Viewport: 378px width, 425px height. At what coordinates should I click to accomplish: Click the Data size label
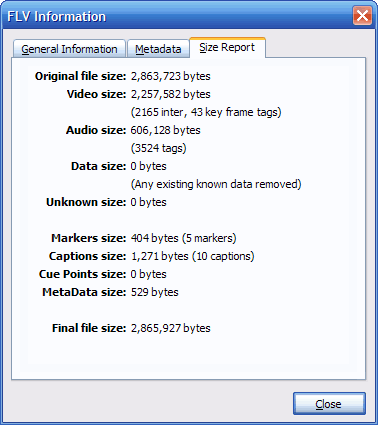(x=99, y=166)
